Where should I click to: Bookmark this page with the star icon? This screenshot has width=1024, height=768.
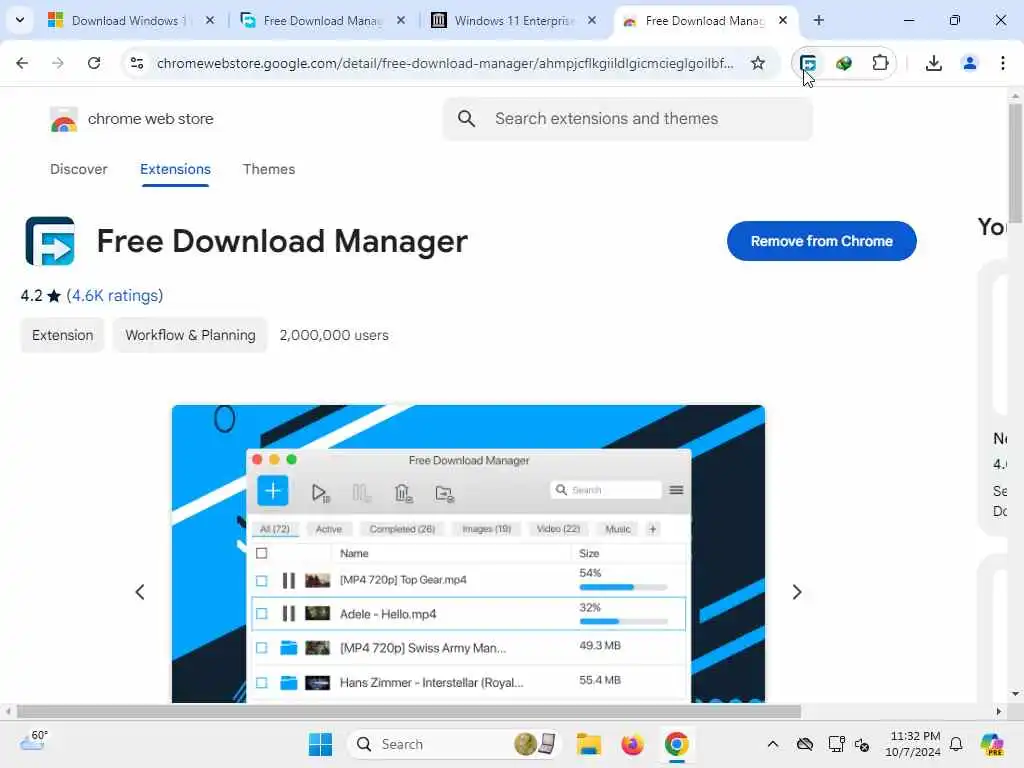pos(758,63)
